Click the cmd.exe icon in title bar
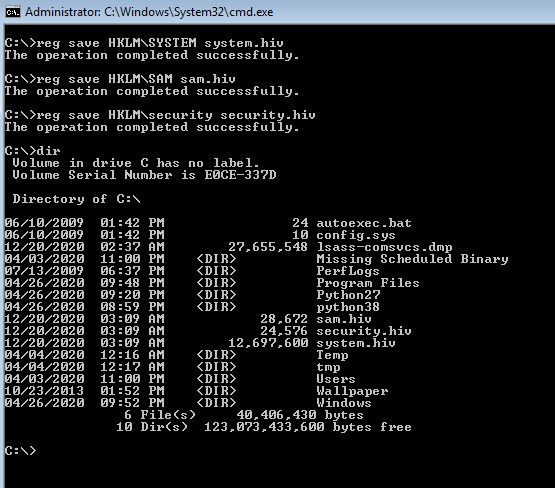 pyautogui.click(x=13, y=12)
